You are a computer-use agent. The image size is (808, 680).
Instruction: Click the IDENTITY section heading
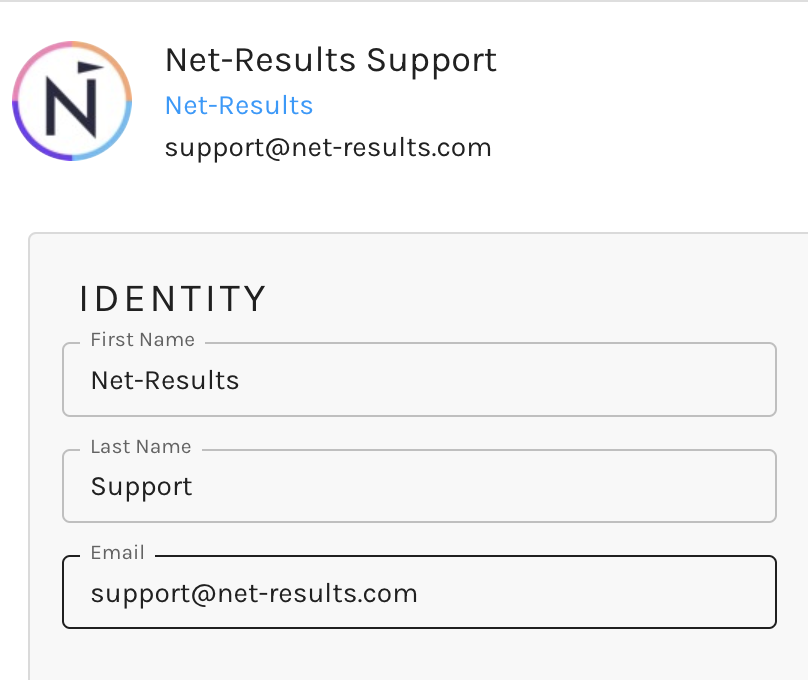[173, 299]
